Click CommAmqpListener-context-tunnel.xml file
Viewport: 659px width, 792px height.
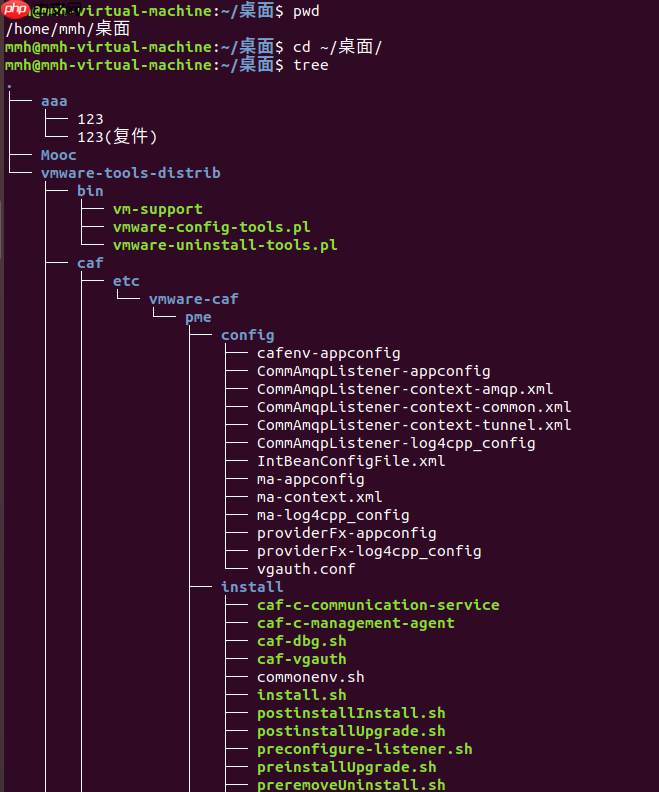point(414,425)
